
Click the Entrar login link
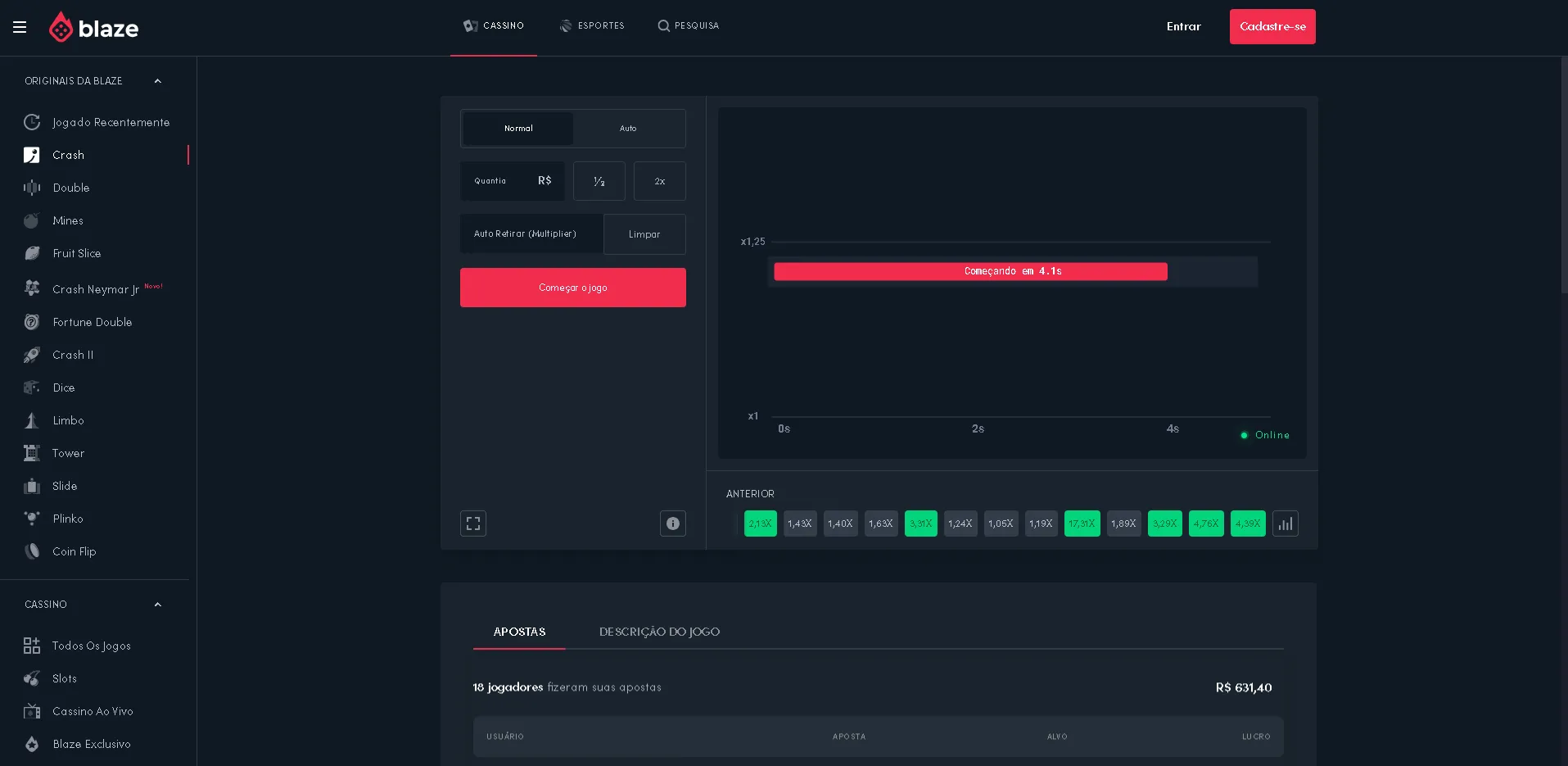pyautogui.click(x=1183, y=26)
